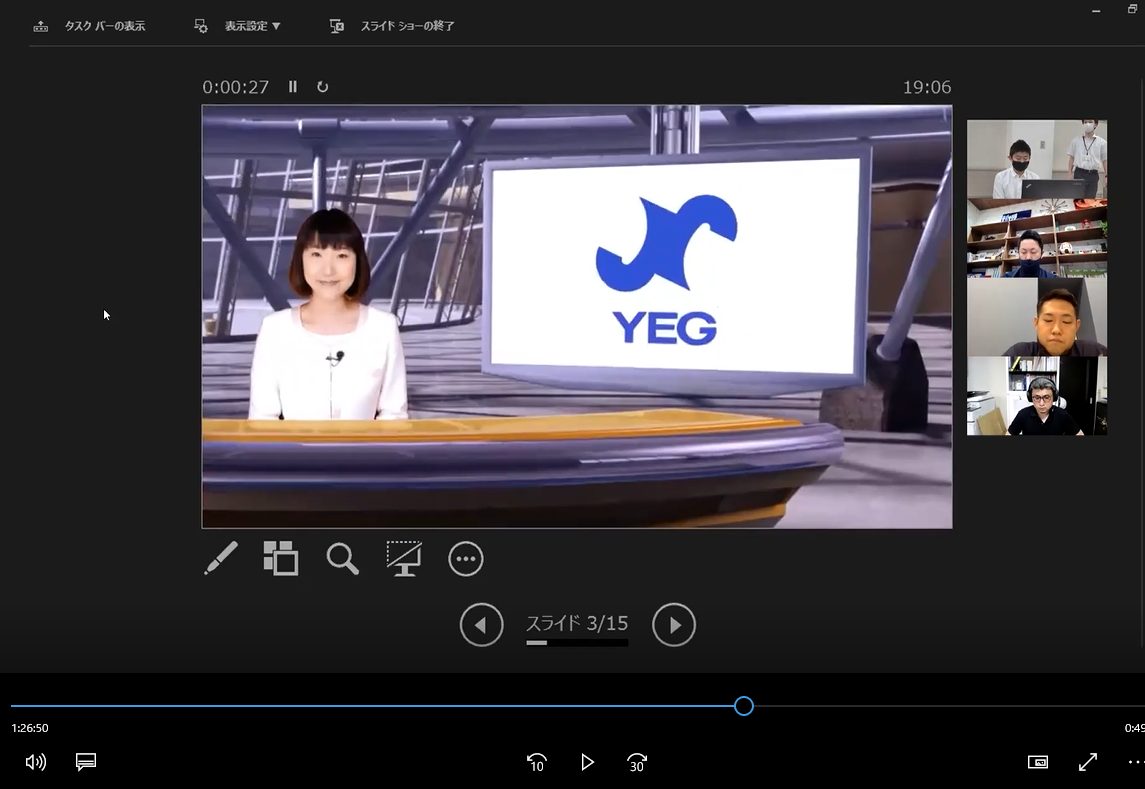Click the clock time 19:06

pos(927,87)
